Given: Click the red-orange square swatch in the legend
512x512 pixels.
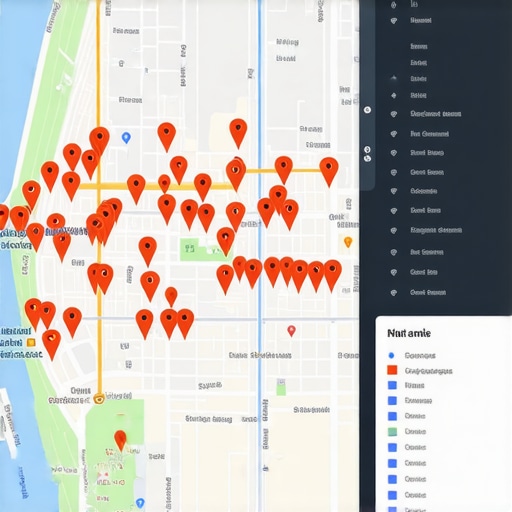Looking at the screenshot, I should pos(392,370).
